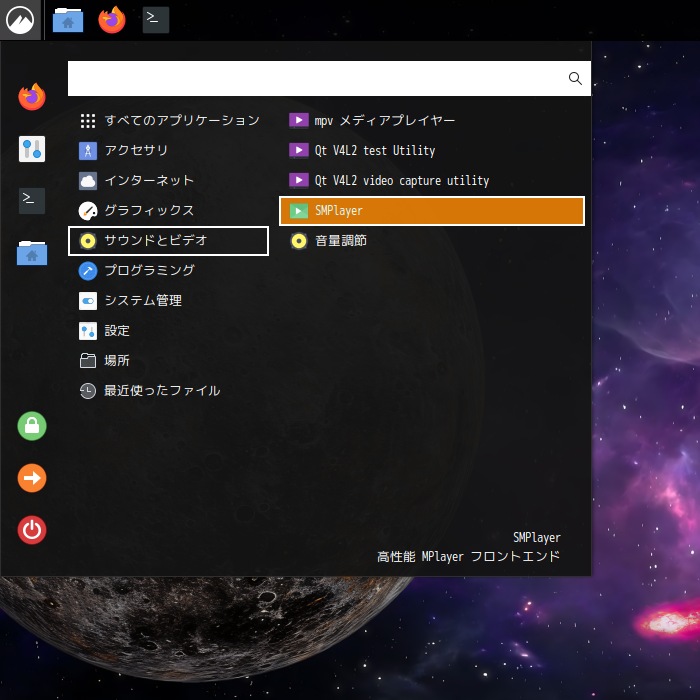
Task: Click the アクセサリ compass icon
Action: point(88,151)
